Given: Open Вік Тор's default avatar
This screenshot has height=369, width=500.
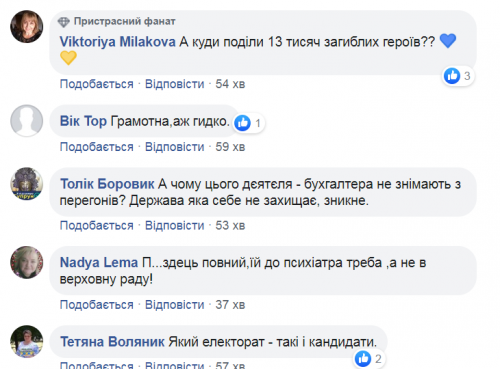Looking at the screenshot, I should pyautogui.click(x=27, y=121).
